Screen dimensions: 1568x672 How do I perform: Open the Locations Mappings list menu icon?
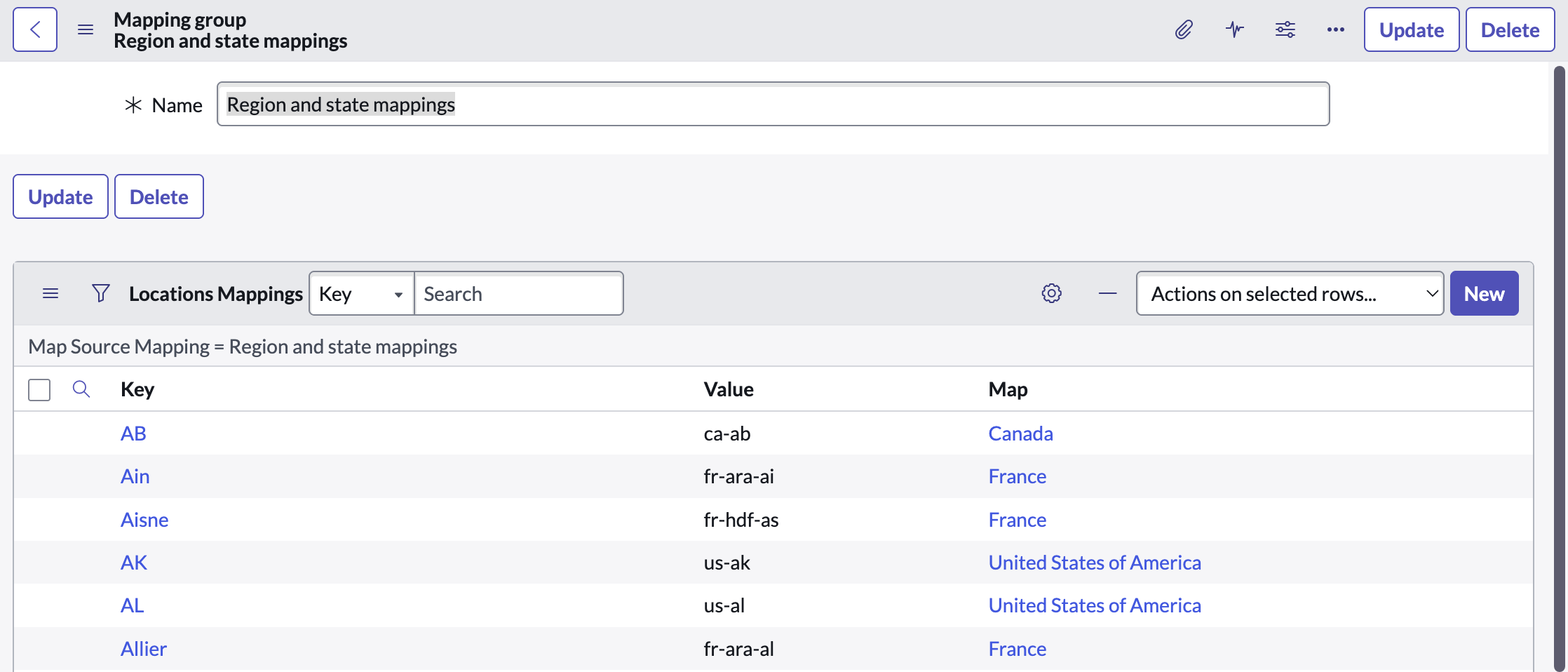click(x=50, y=293)
